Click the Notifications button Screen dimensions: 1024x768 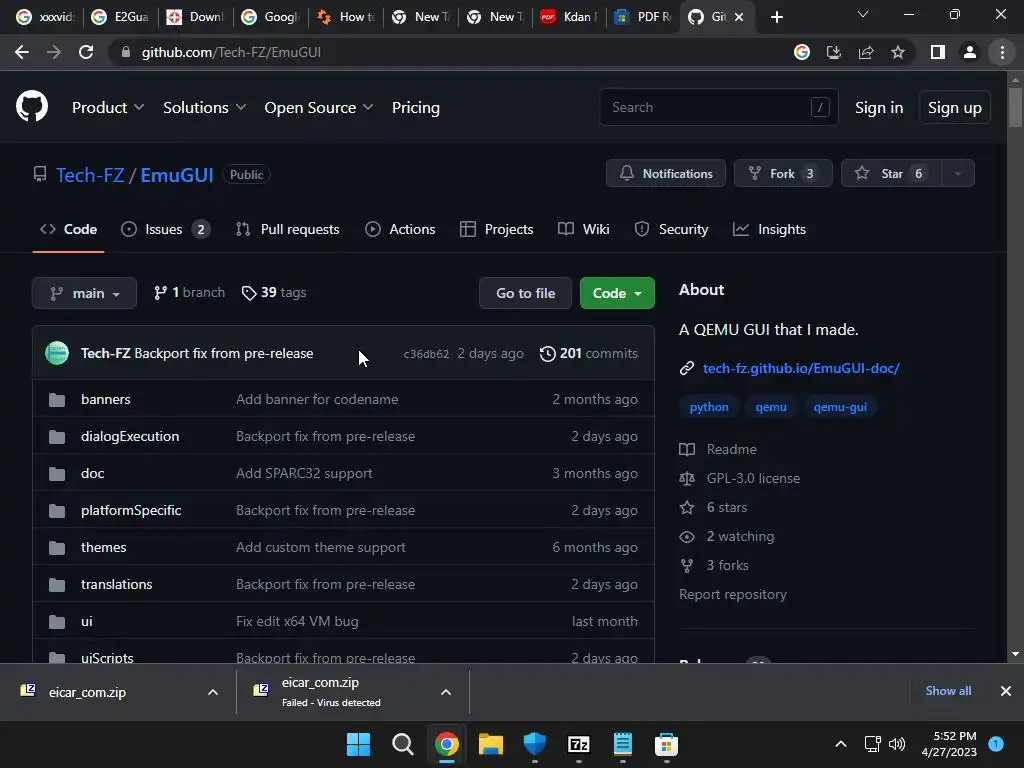665,174
